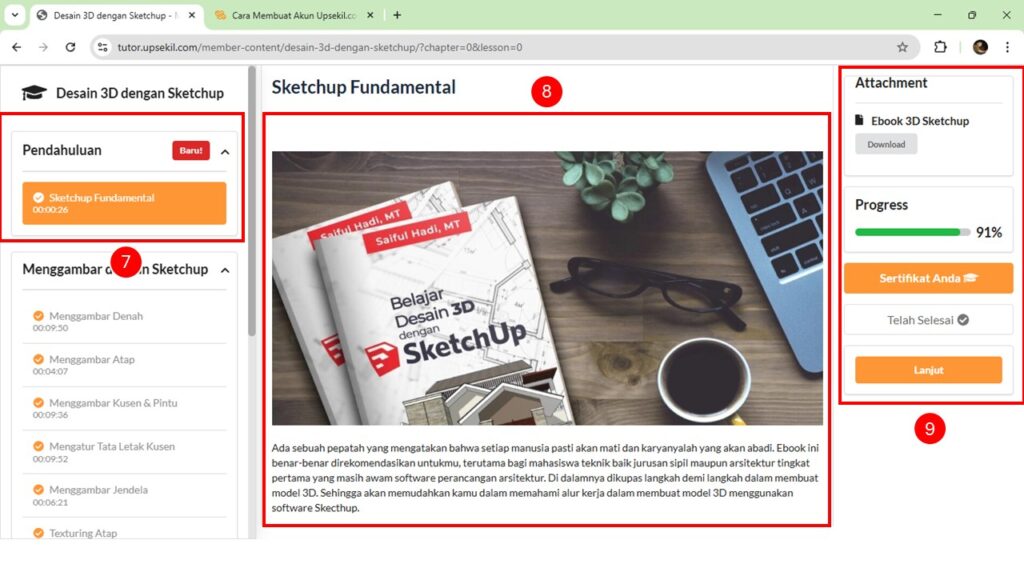Image resolution: width=1024 pixels, height=576 pixels.
Task: Click the Menggambar Denah lesson checkmark
Action: 39,316
